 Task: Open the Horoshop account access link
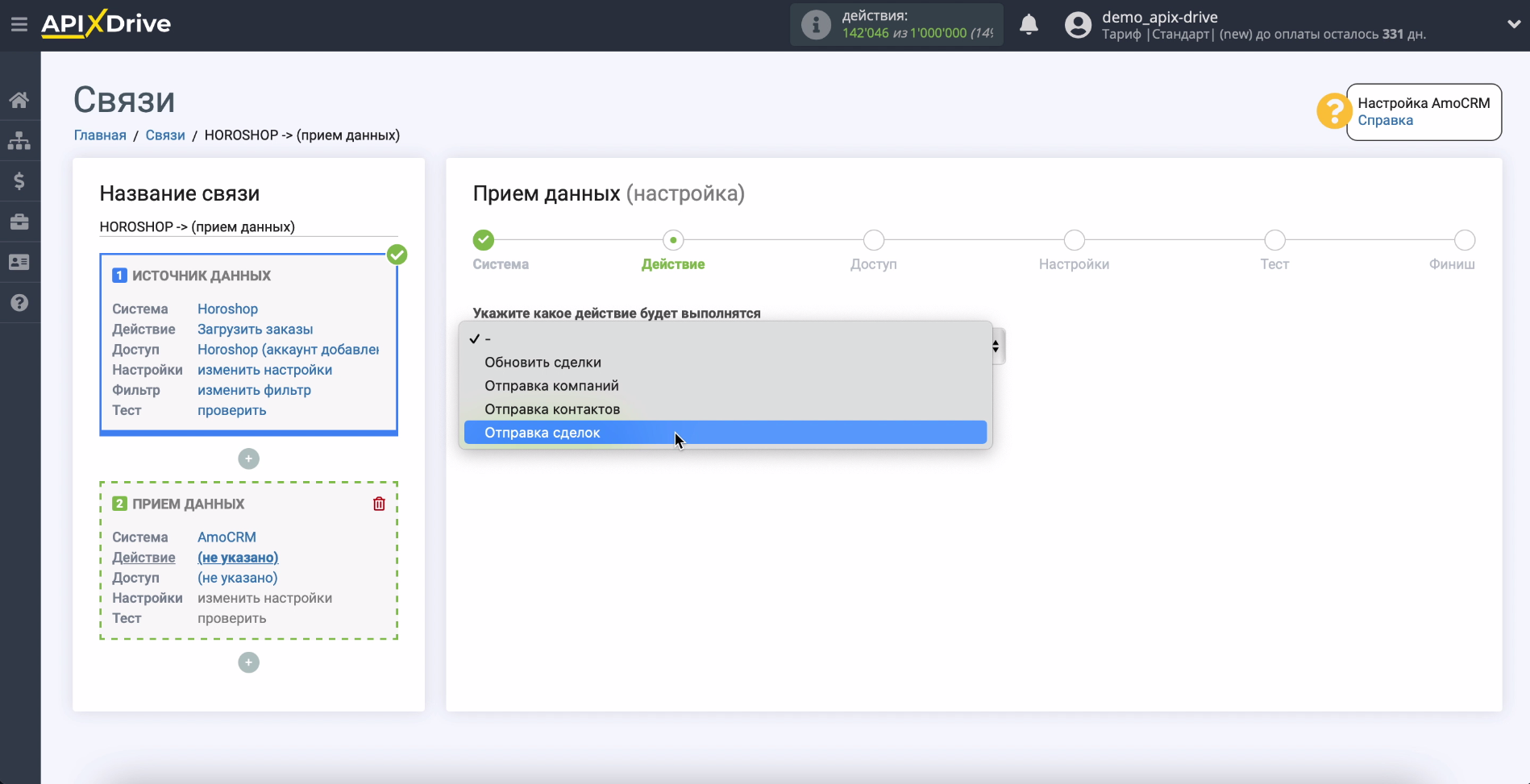click(288, 350)
